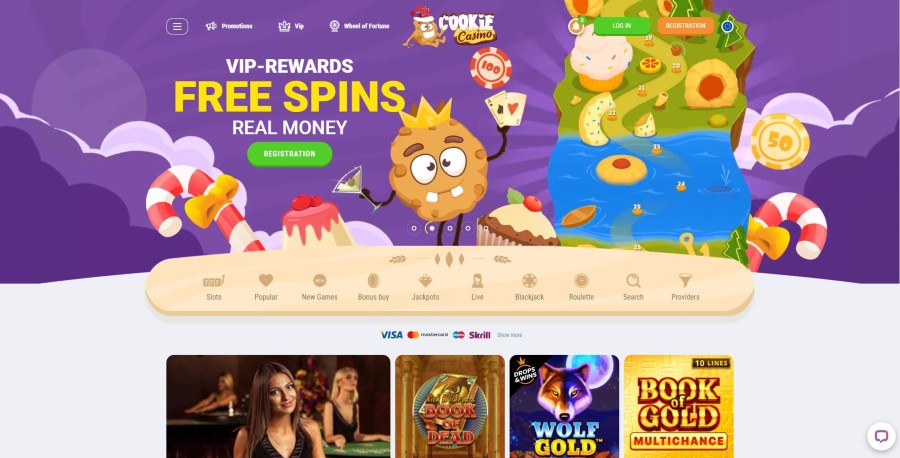The height and width of the screenshot is (458, 900).
Task: Expand payment methods with Show more
Action: [x=510, y=335]
